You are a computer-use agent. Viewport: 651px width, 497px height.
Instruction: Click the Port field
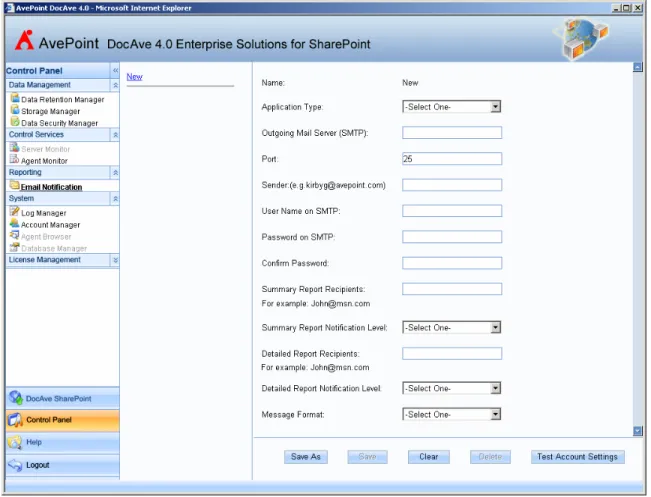click(x=452, y=159)
